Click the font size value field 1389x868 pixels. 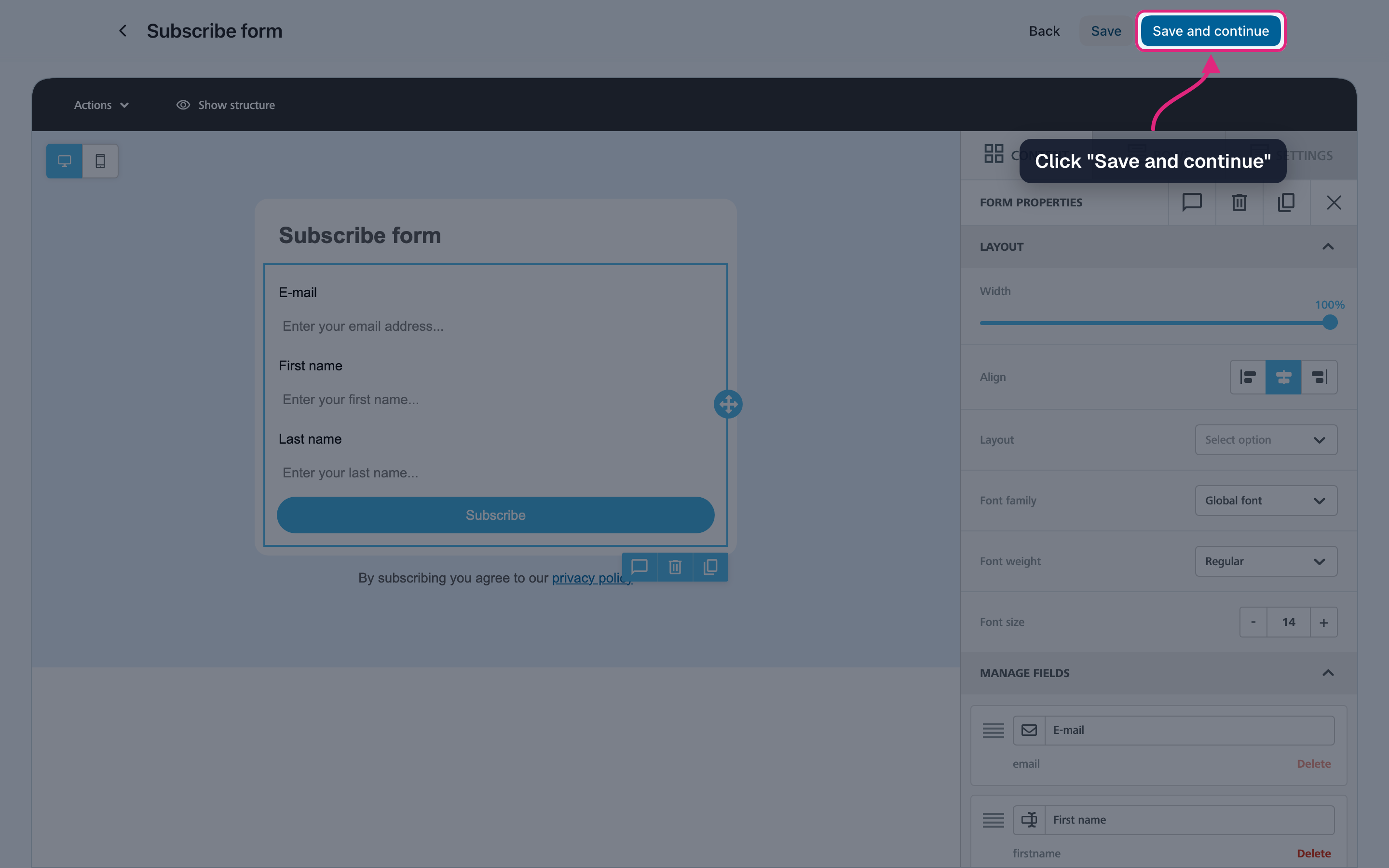(1289, 622)
